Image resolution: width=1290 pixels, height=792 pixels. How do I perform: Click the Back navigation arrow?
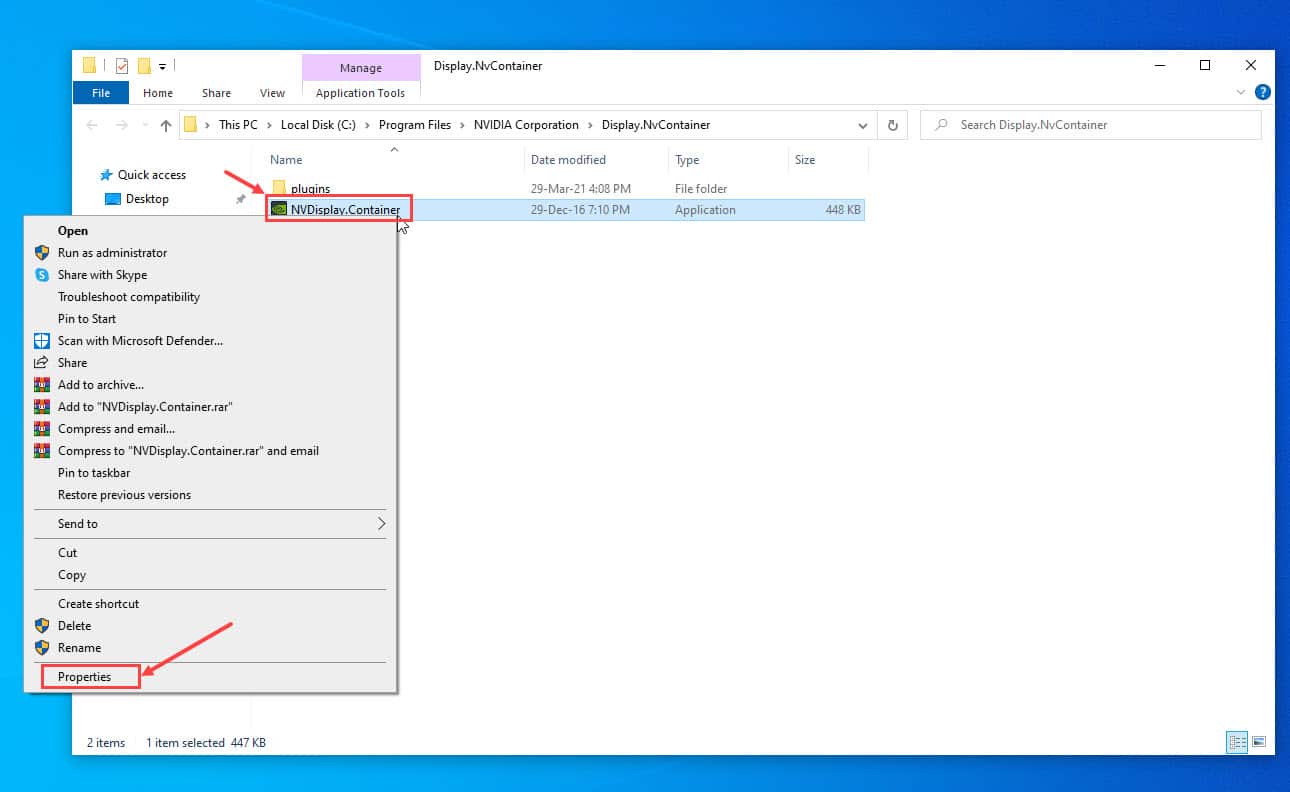[92, 125]
